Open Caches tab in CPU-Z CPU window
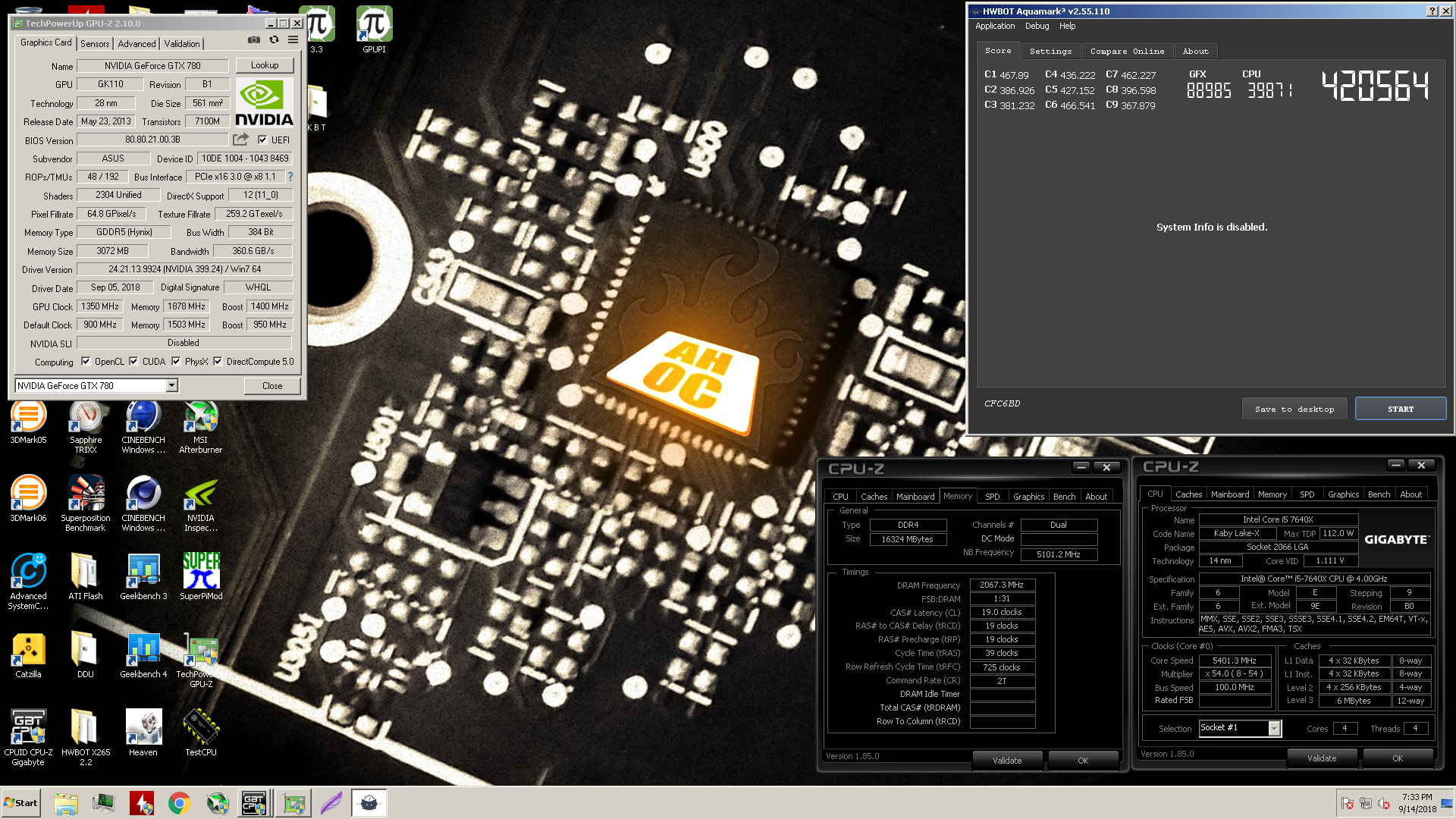This screenshot has height=819, width=1456. (x=1188, y=494)
